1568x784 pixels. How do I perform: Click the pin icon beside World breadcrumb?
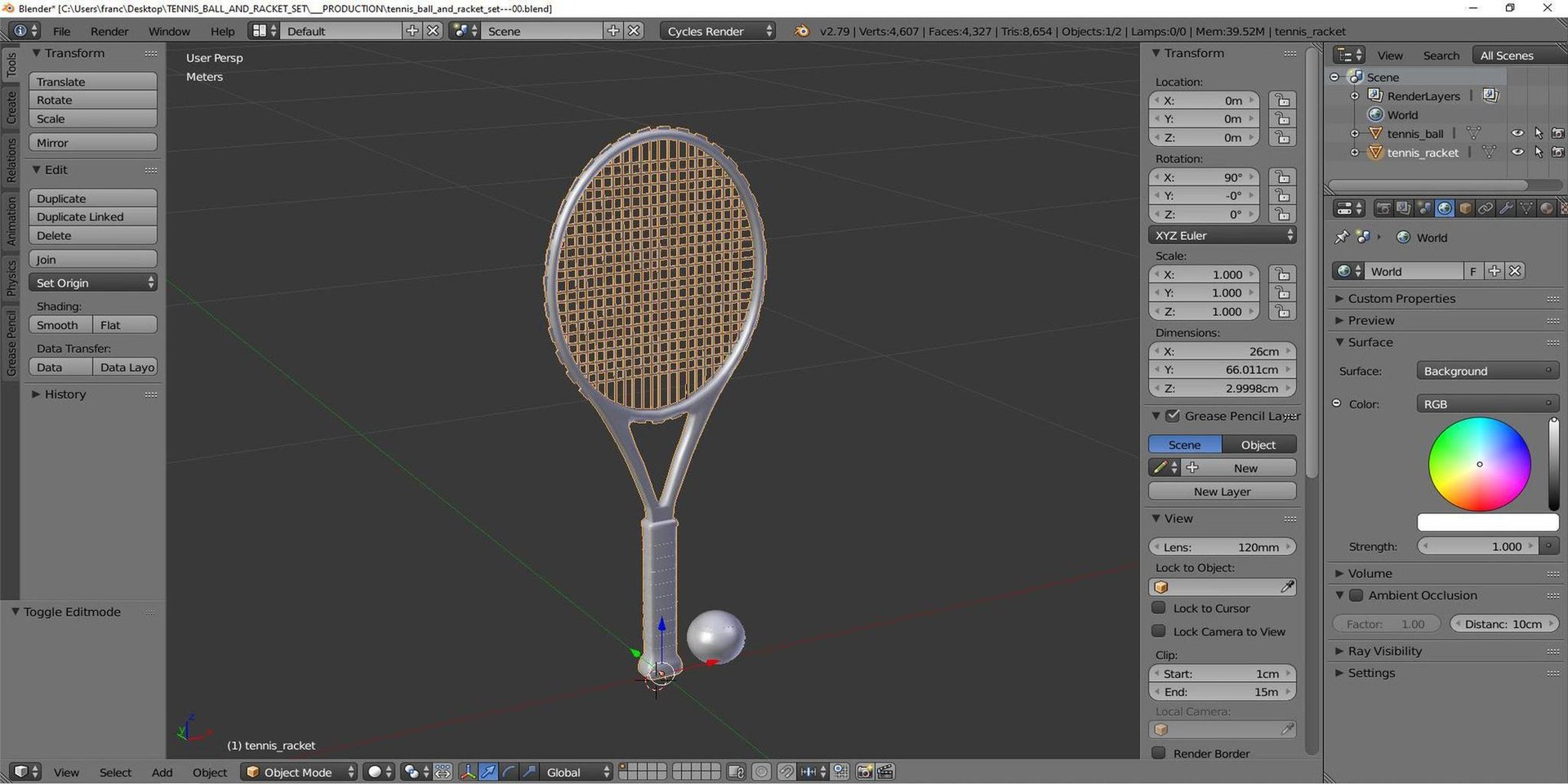coord(1341,237)
